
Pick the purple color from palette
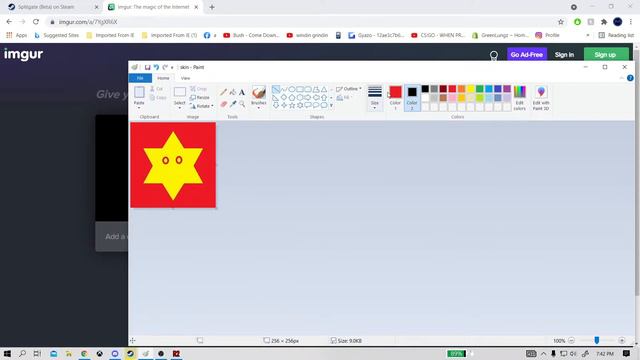pos(507,89)
